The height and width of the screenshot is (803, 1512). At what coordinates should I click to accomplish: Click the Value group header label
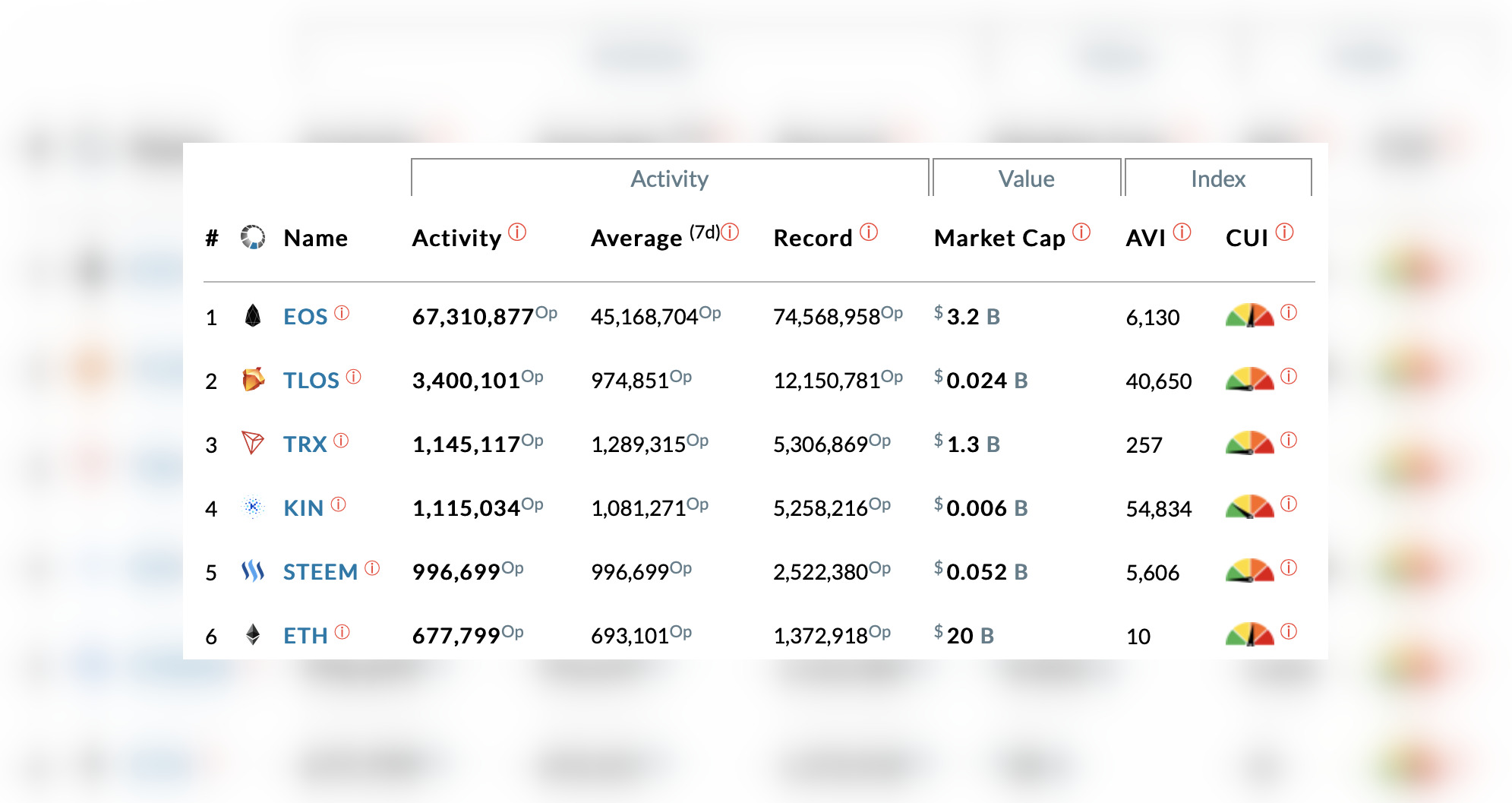point(1026,179)
